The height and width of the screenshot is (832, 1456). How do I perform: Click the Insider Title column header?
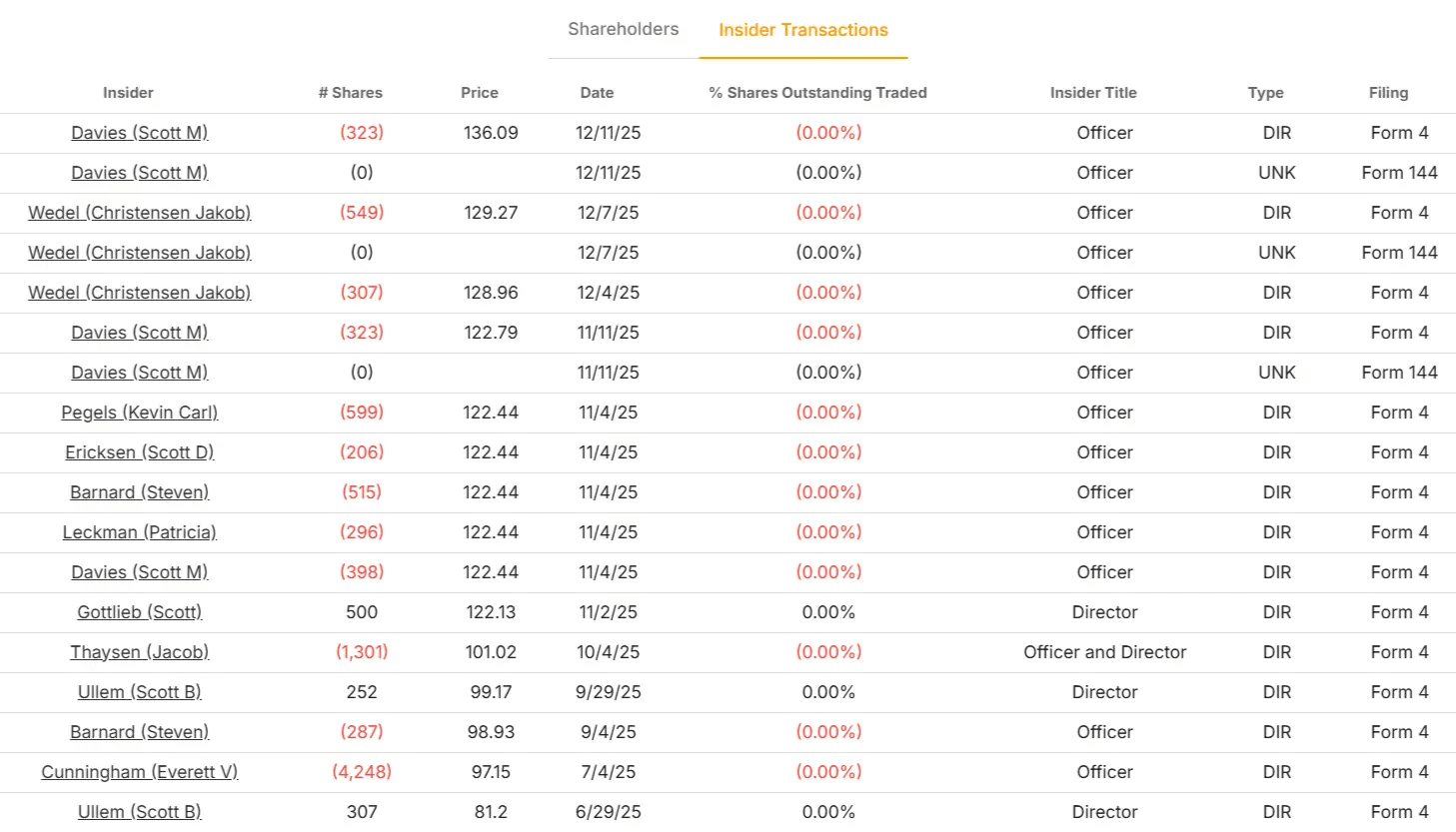tap(1093, 93)
